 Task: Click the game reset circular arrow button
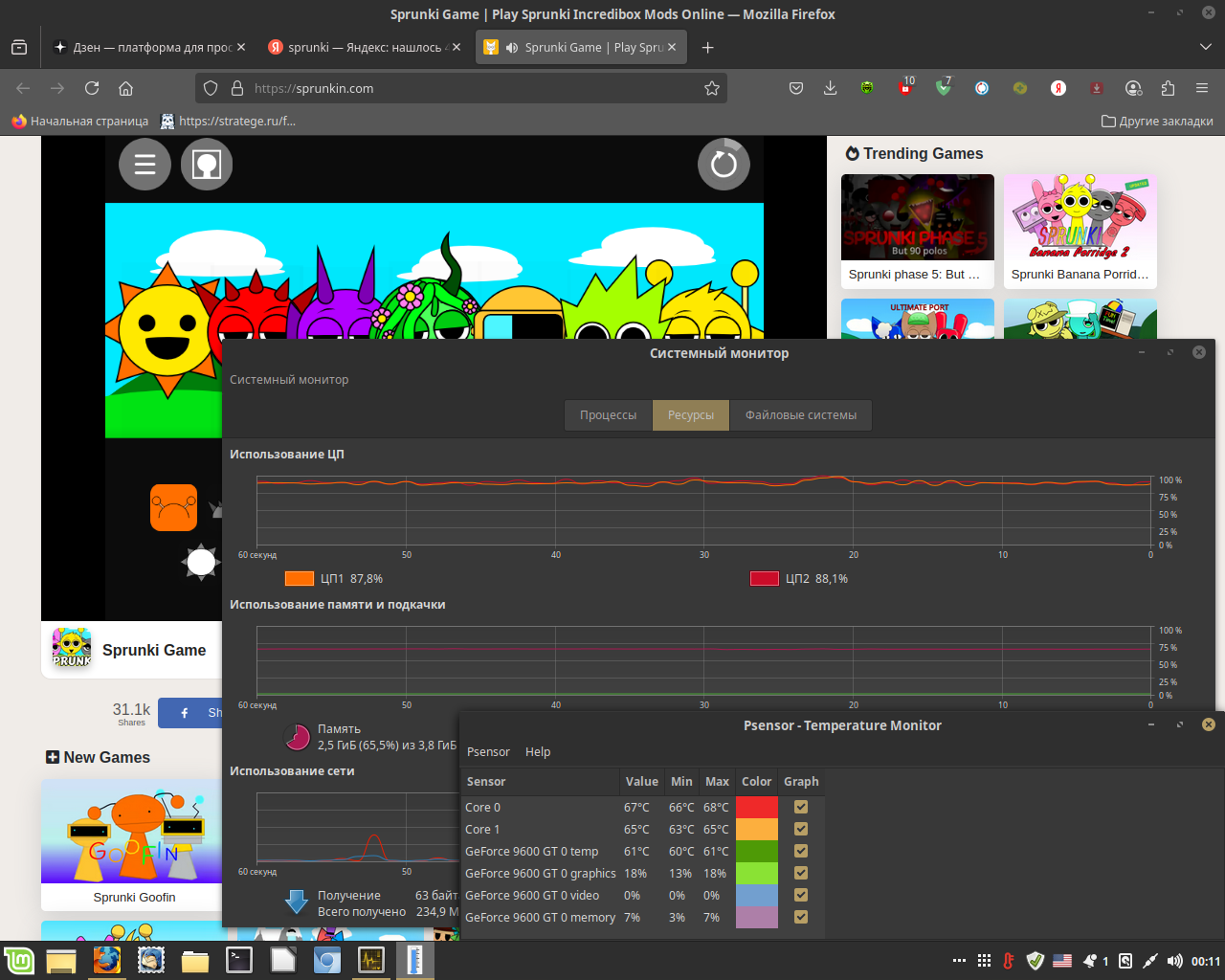(724, 165)
